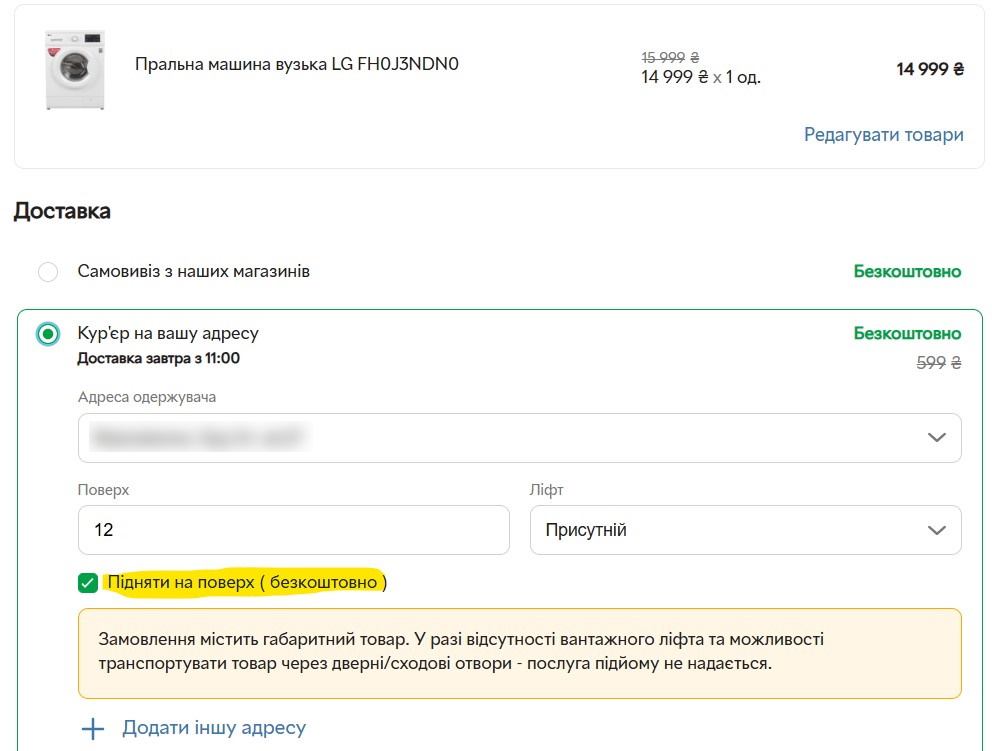Click the Кур'єр на вашу адресу label text
The image size is (992, 751).
pos(168,333)
